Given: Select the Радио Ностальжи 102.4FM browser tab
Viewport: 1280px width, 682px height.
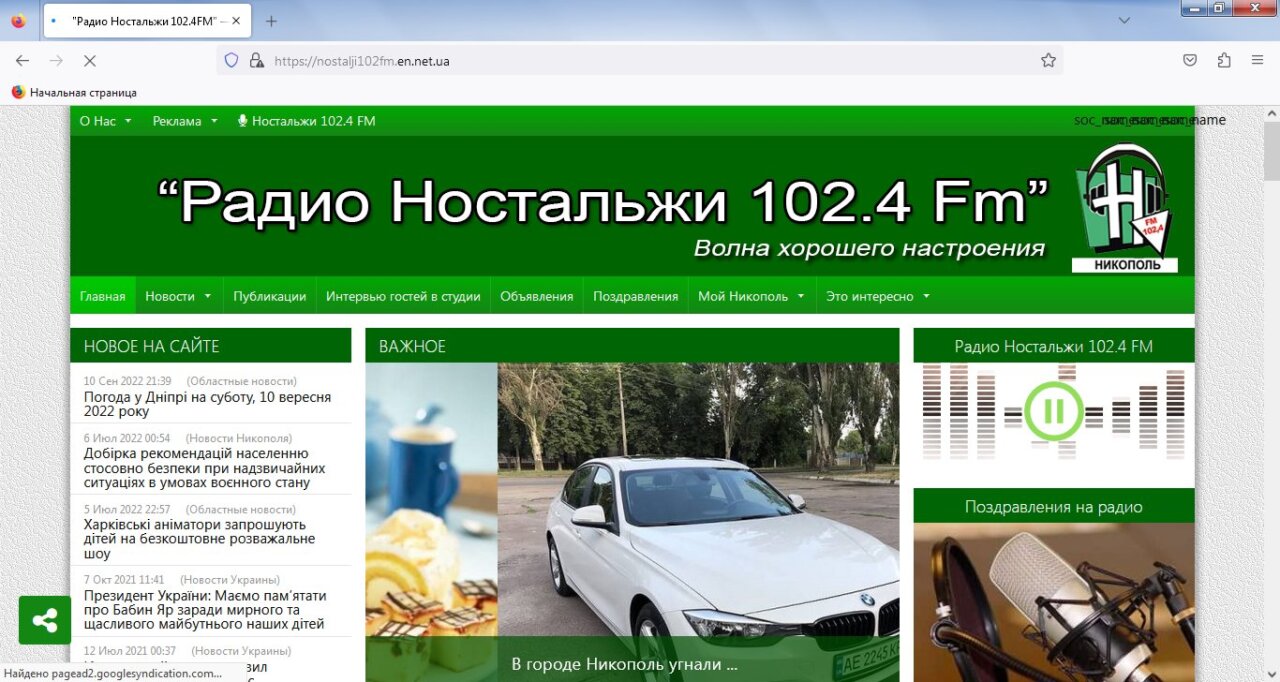Looking at the screenshot, I should tap(147, 21).
